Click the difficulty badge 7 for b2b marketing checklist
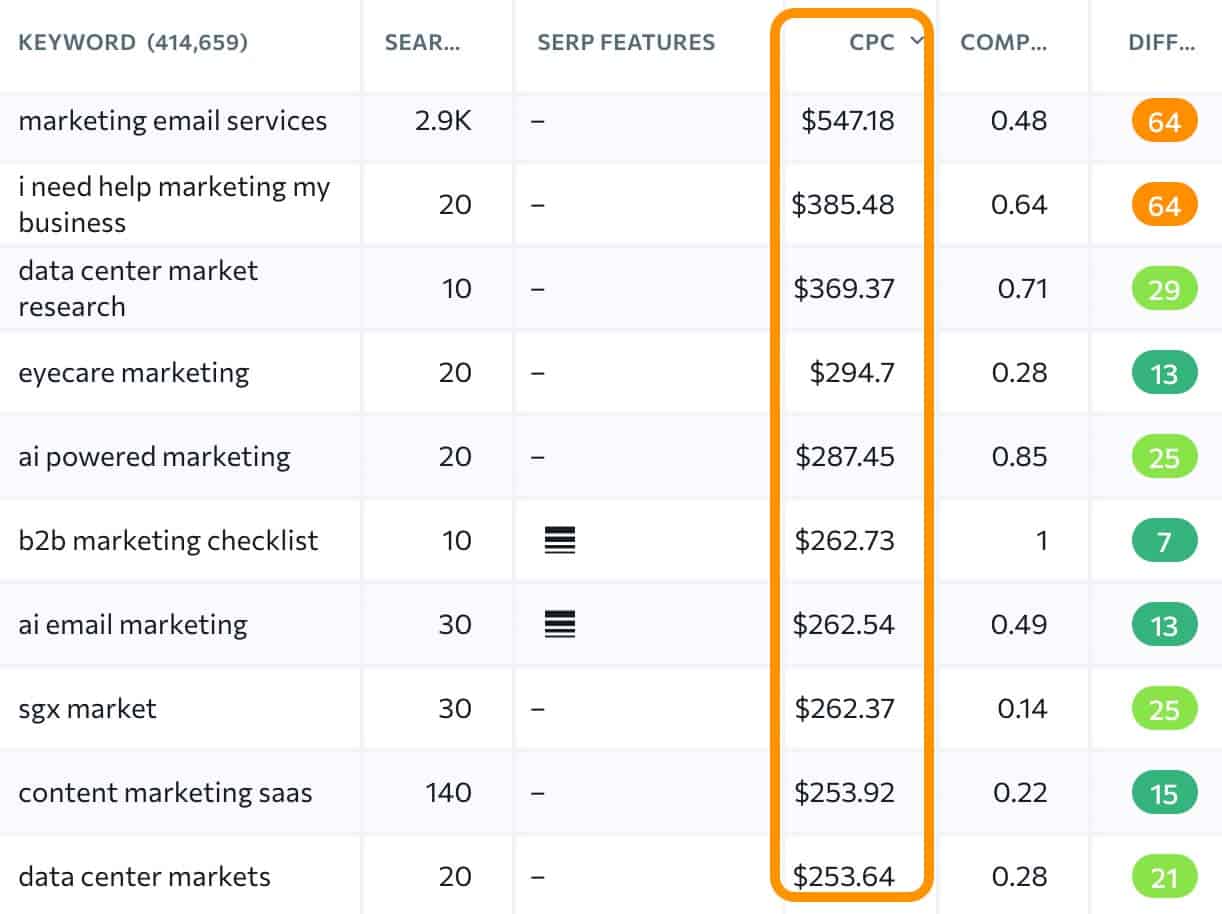 point(1162,540)
